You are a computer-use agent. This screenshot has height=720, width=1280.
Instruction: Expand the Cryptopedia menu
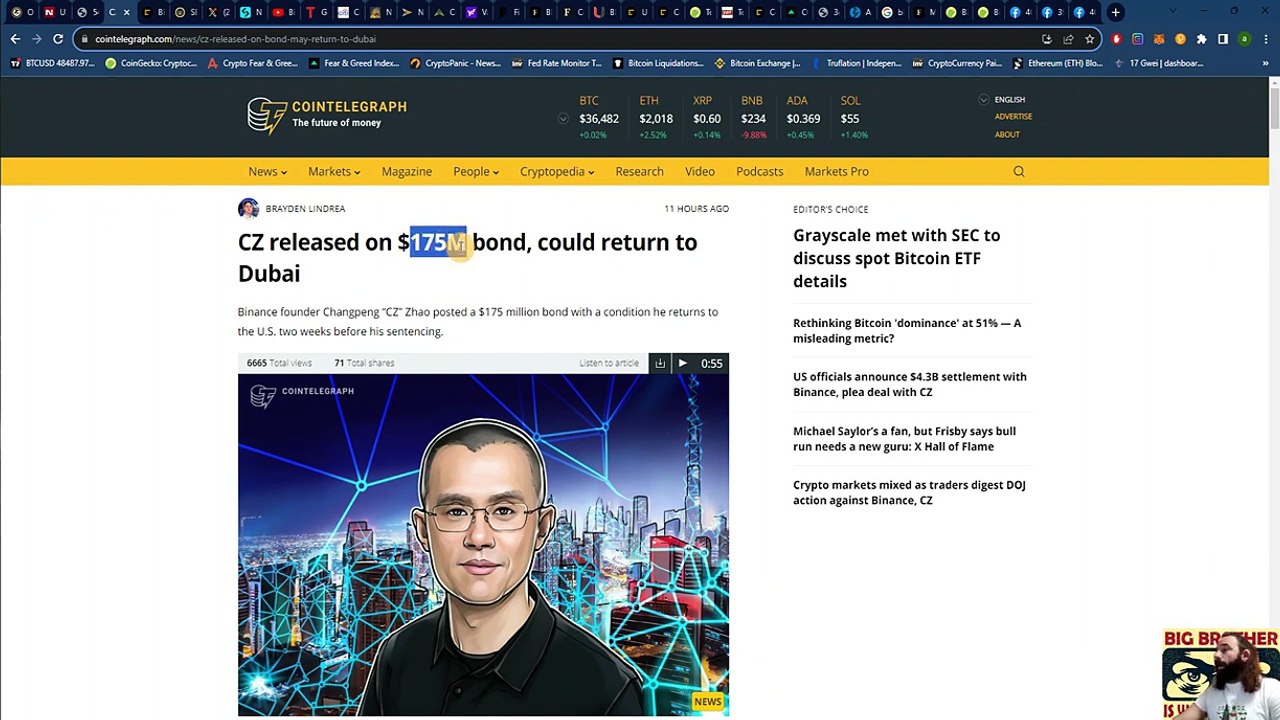(557, 172)
